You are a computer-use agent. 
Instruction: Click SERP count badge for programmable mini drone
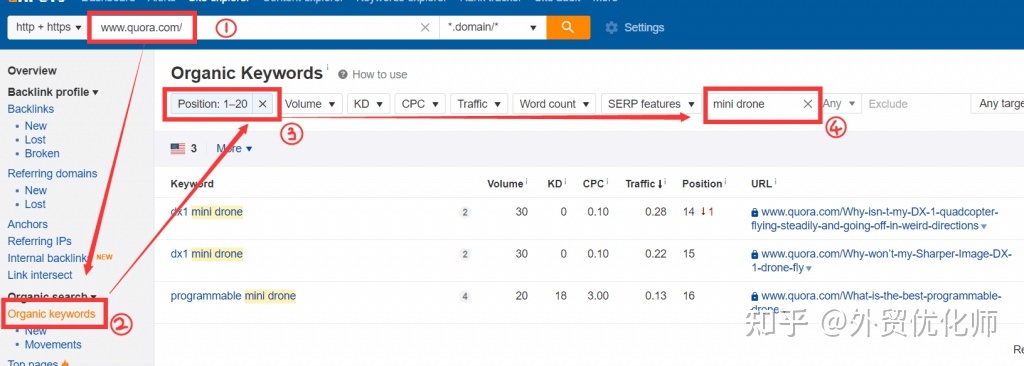(x=465, y=296)
